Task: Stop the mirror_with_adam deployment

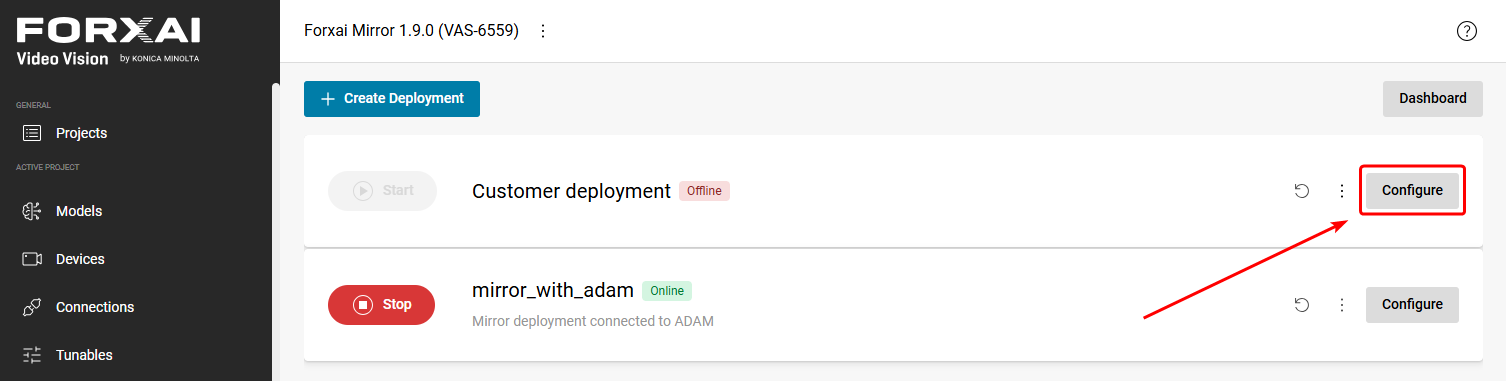Action: pyautogui.click(x=382, y=305)
